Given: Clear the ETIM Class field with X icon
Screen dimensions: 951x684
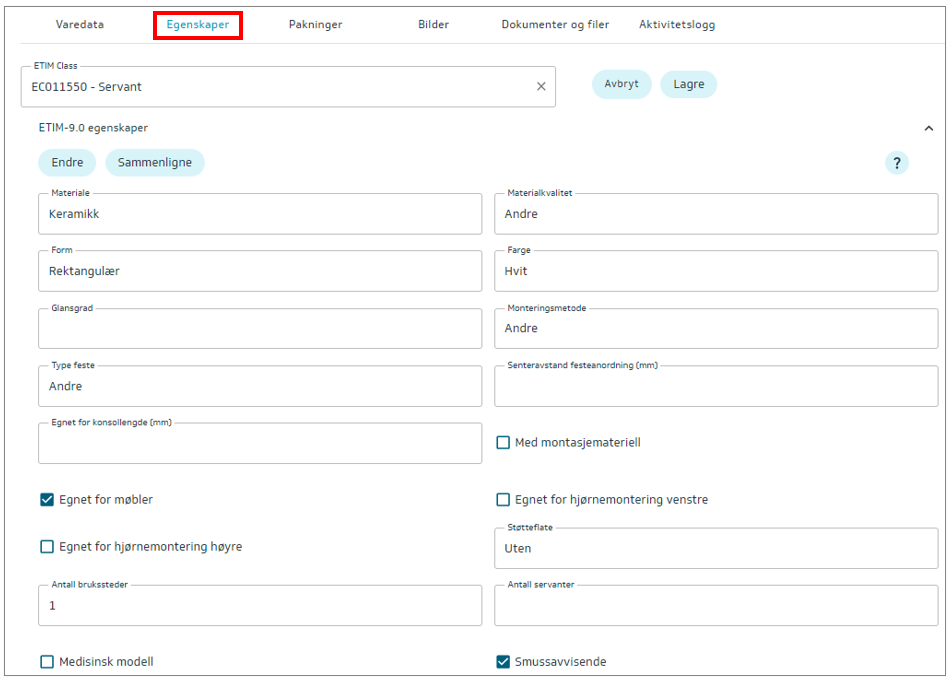Looking at the screenshot, I should (541, 87).
